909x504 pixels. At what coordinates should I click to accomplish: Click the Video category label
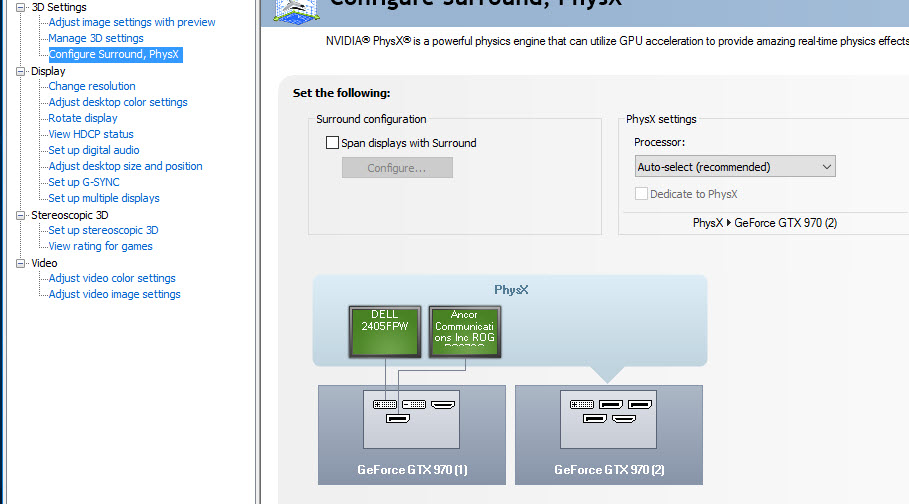44,263
